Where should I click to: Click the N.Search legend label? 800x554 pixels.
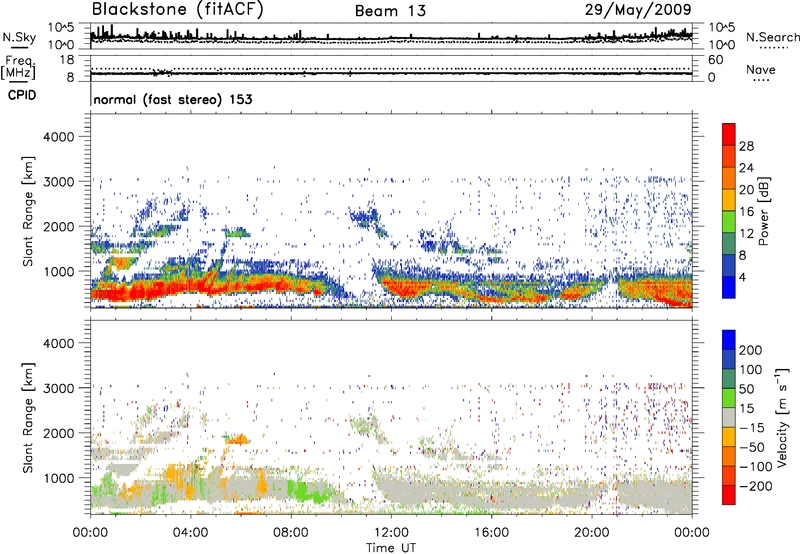pyautogui.click(x=772, y=37)
